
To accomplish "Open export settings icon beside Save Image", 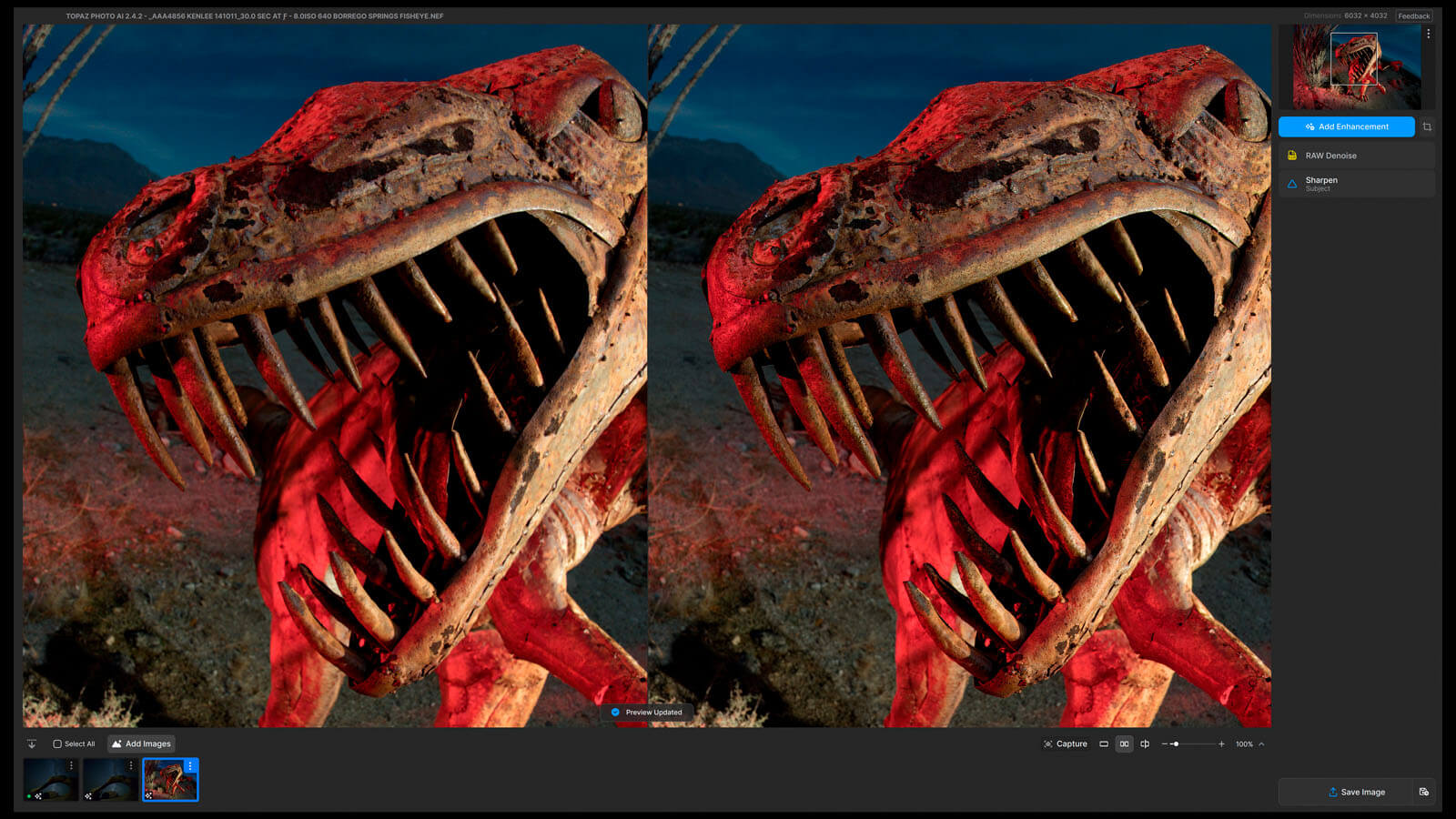I will pos(1424,792).
